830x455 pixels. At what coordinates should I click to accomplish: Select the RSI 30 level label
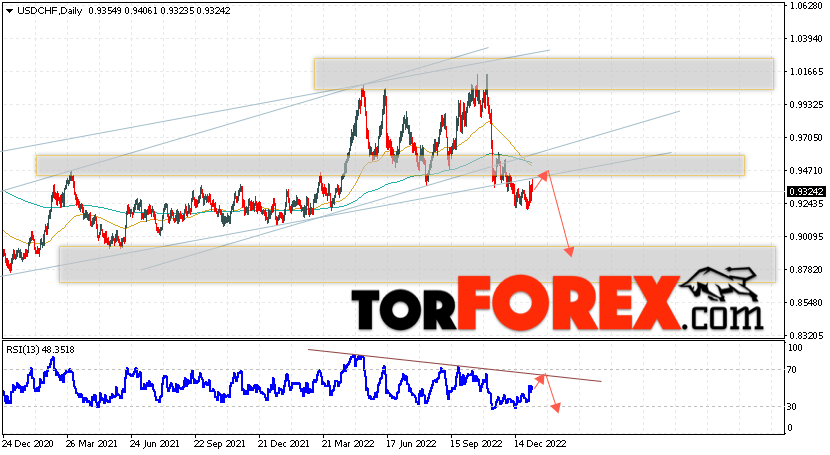792,406
